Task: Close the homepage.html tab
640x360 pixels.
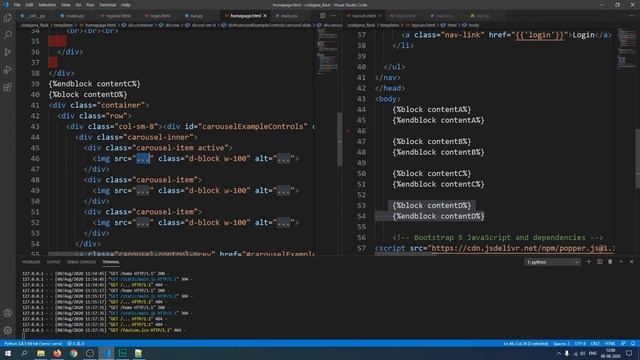Action: pos(265,16)
